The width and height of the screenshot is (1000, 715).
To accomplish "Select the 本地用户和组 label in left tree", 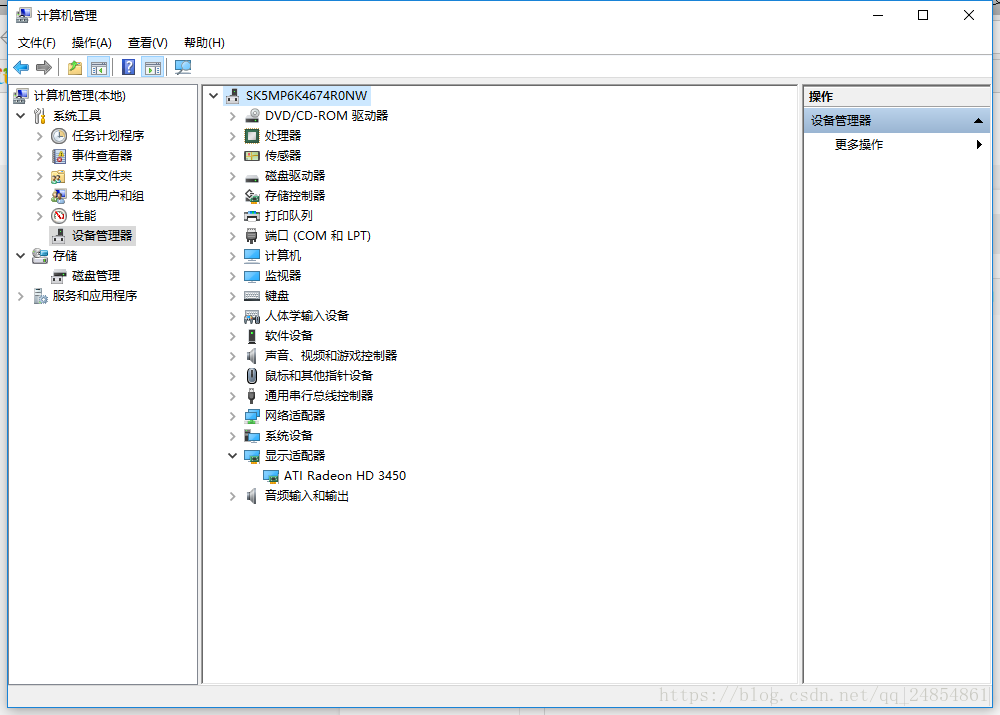I will pos(108,196).
